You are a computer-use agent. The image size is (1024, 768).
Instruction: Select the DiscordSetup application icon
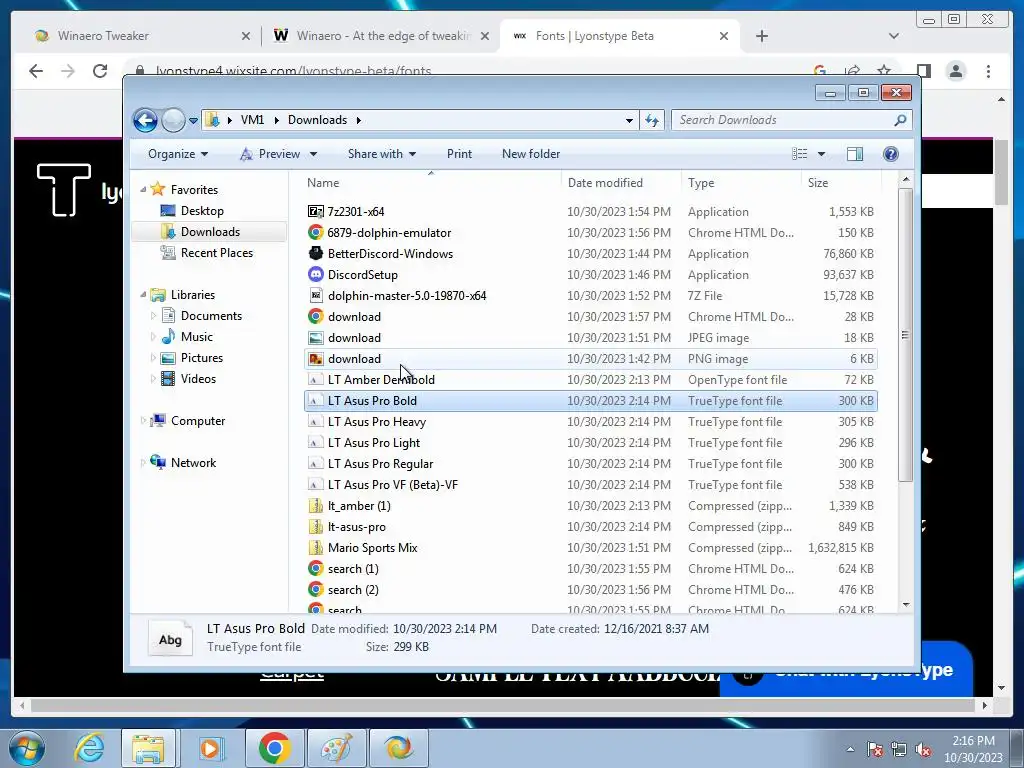pyautogui.click(x=315, y=274)
